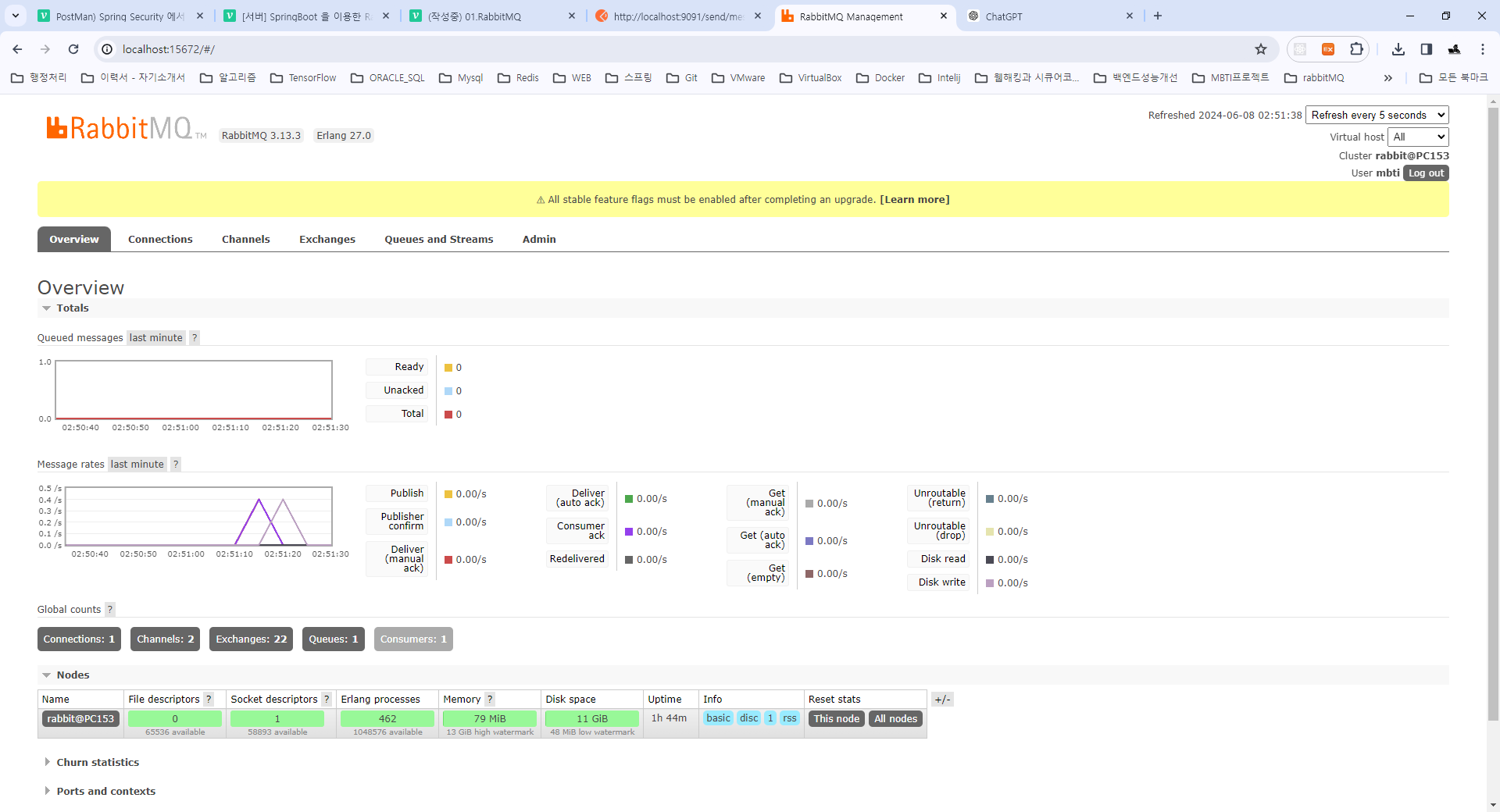Click the basic info tag
Viewport: 1500px width, 812px height.
coord(719,718)
